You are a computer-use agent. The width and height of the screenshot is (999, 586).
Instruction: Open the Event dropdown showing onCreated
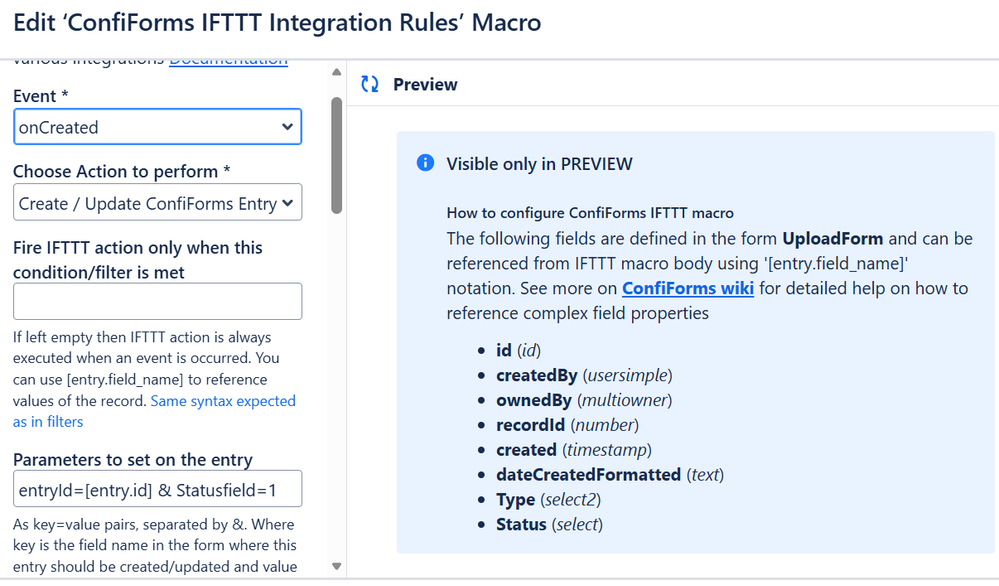click(157, 127)
